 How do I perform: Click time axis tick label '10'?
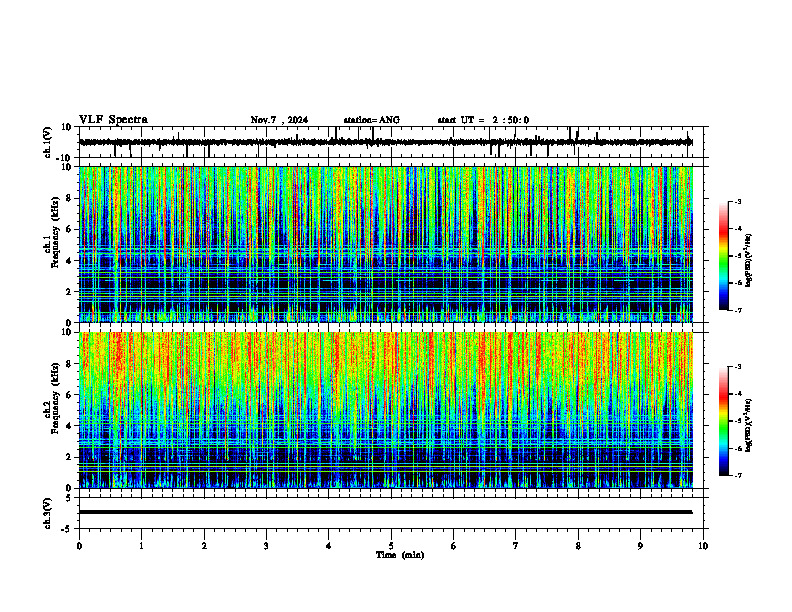coord(703,546)
